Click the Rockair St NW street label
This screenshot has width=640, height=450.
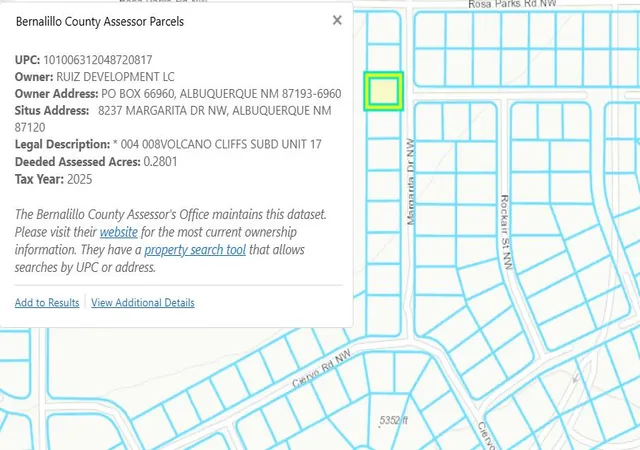[x=507, y=232]
